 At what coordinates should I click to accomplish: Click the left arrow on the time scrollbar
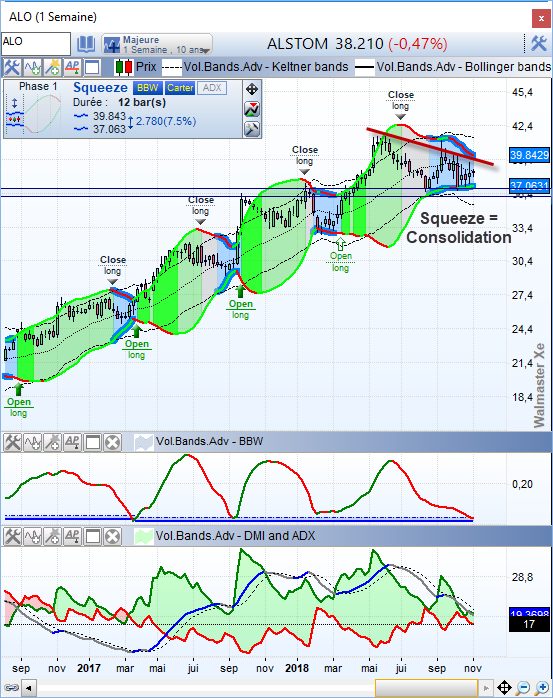tap(28, 688)
